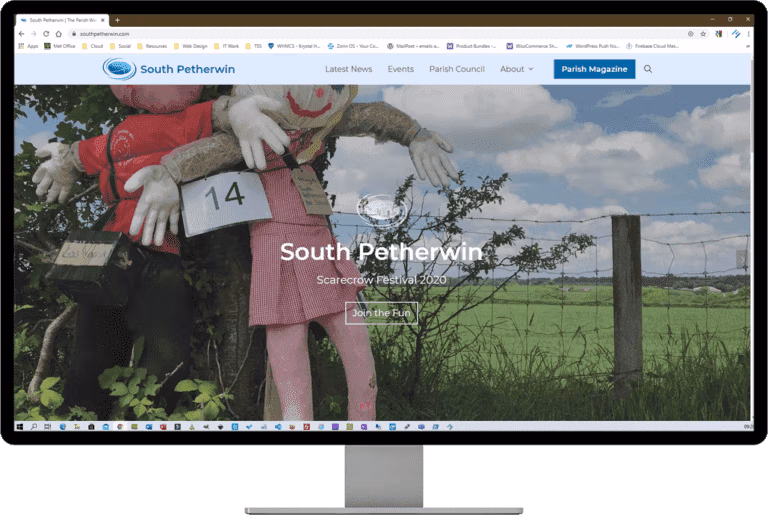
Task: Click the South Petherwin site logo
Action: click(168, 69)
